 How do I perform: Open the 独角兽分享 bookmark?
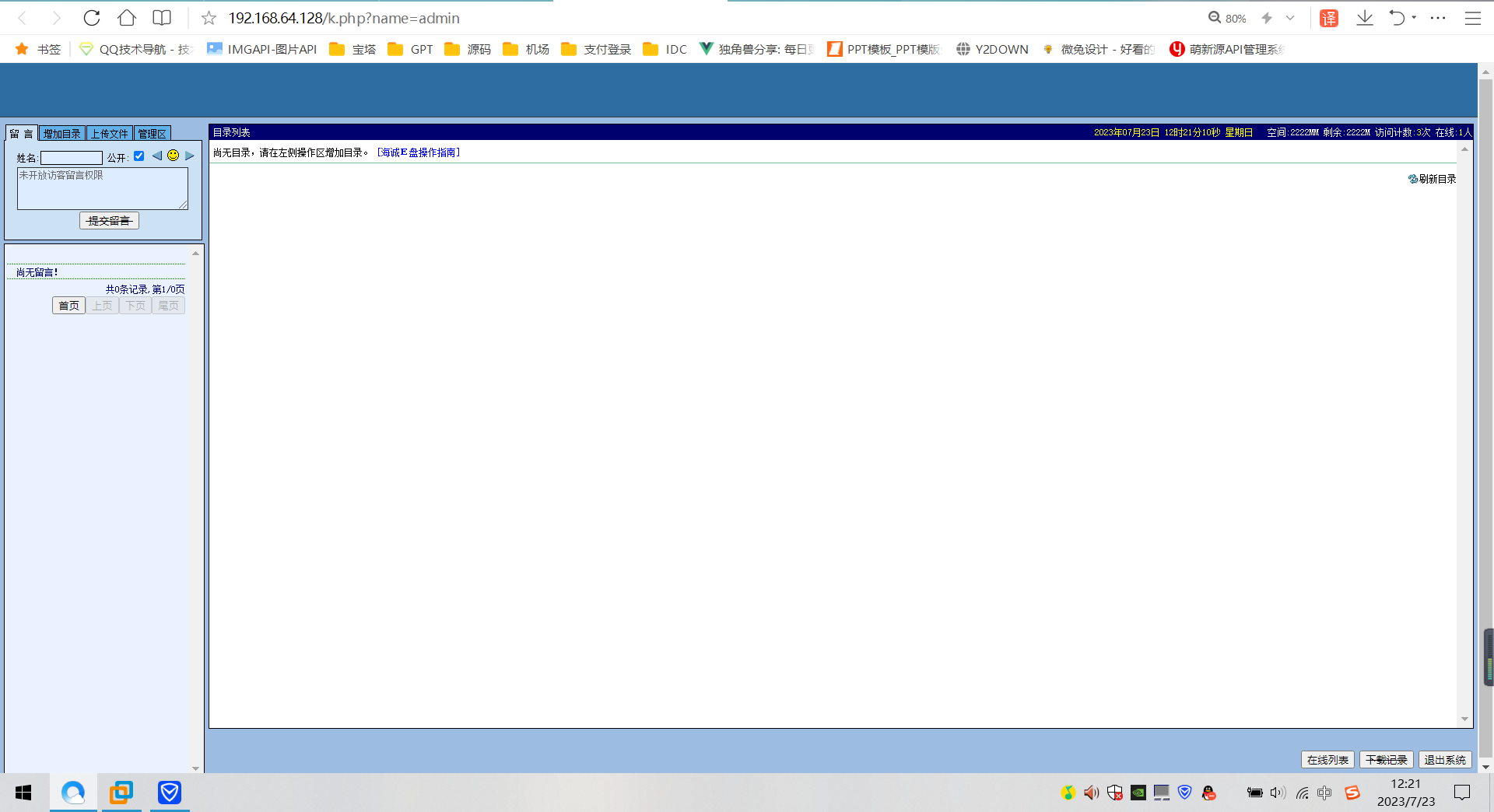pos(756,49)
